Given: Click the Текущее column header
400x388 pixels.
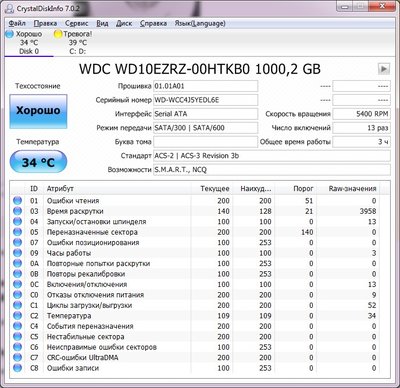Looking at the screenshot, I should [212, 189].
